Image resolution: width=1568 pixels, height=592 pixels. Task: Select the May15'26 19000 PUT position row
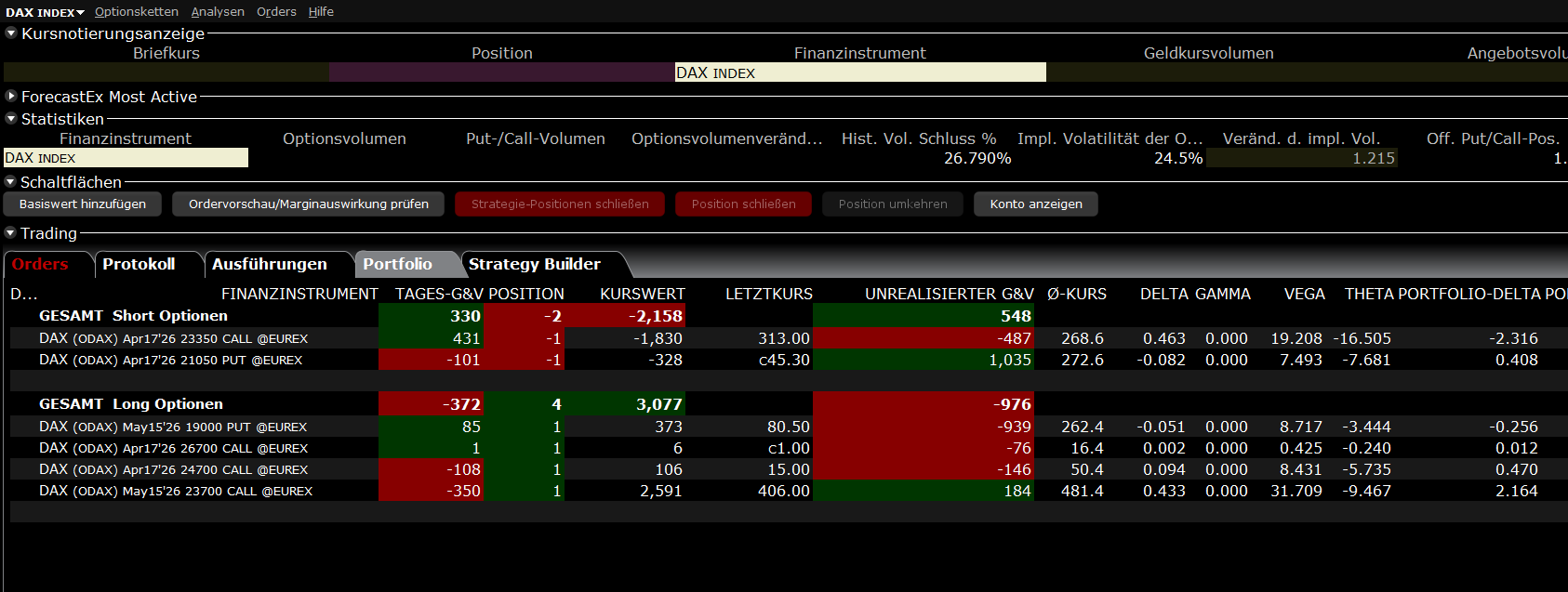(173, 428)
